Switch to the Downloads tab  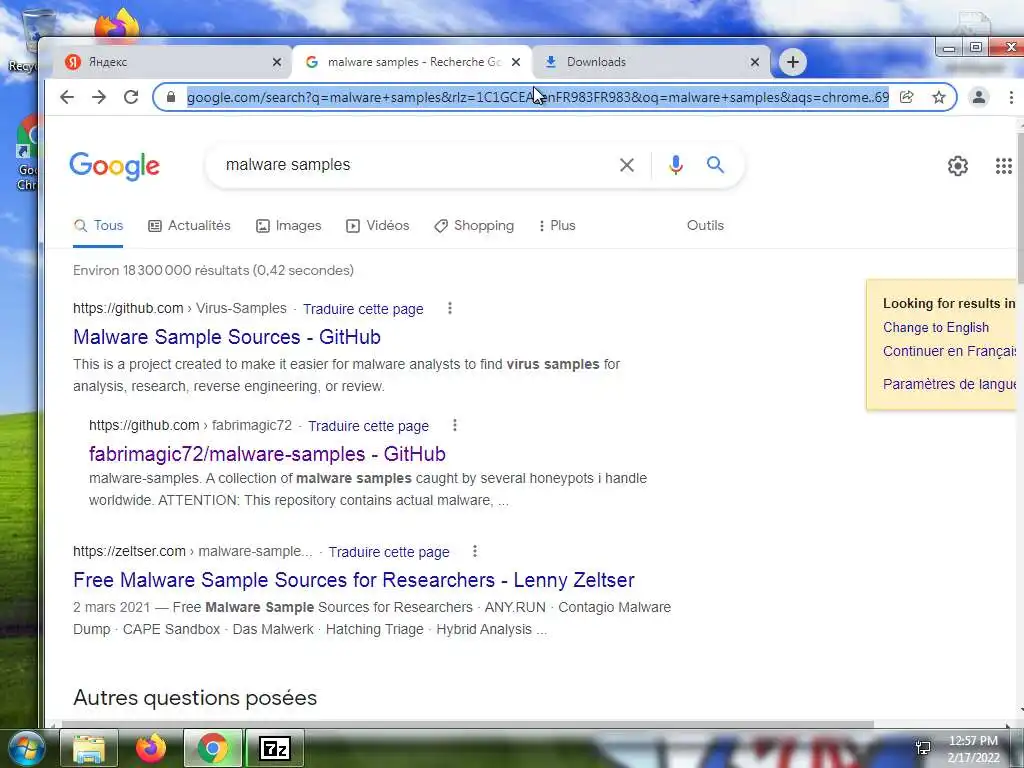[652, 62]
